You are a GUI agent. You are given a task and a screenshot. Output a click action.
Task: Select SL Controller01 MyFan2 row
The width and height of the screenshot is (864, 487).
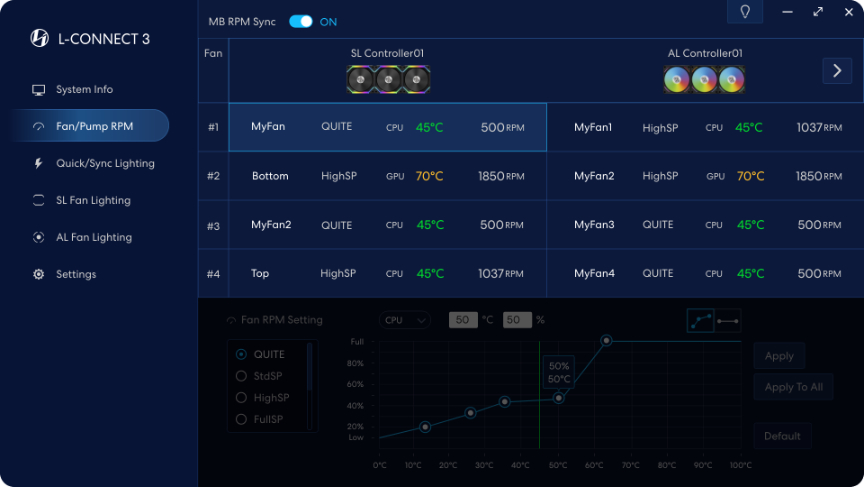pyautogui.click(x=387, y=225)
